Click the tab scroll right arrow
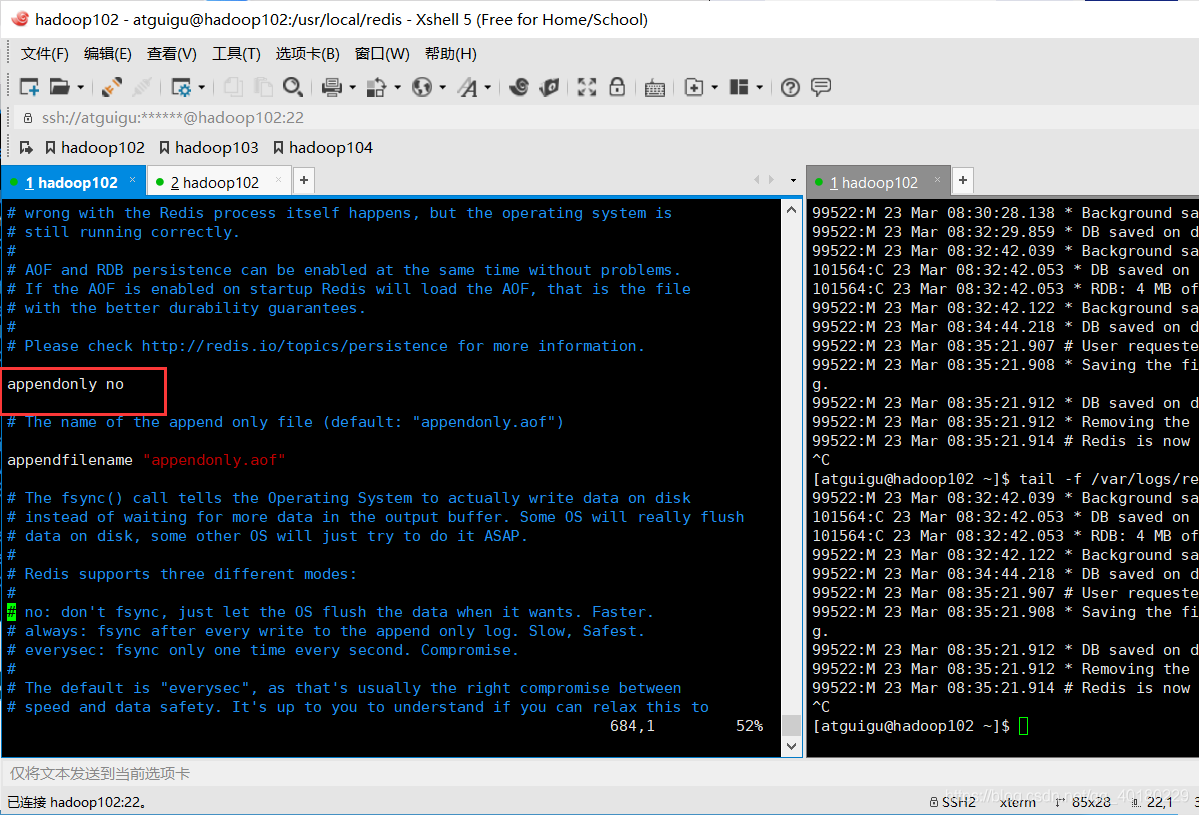The width and height of the screenshot is (1199, 815). click(772, 180)
